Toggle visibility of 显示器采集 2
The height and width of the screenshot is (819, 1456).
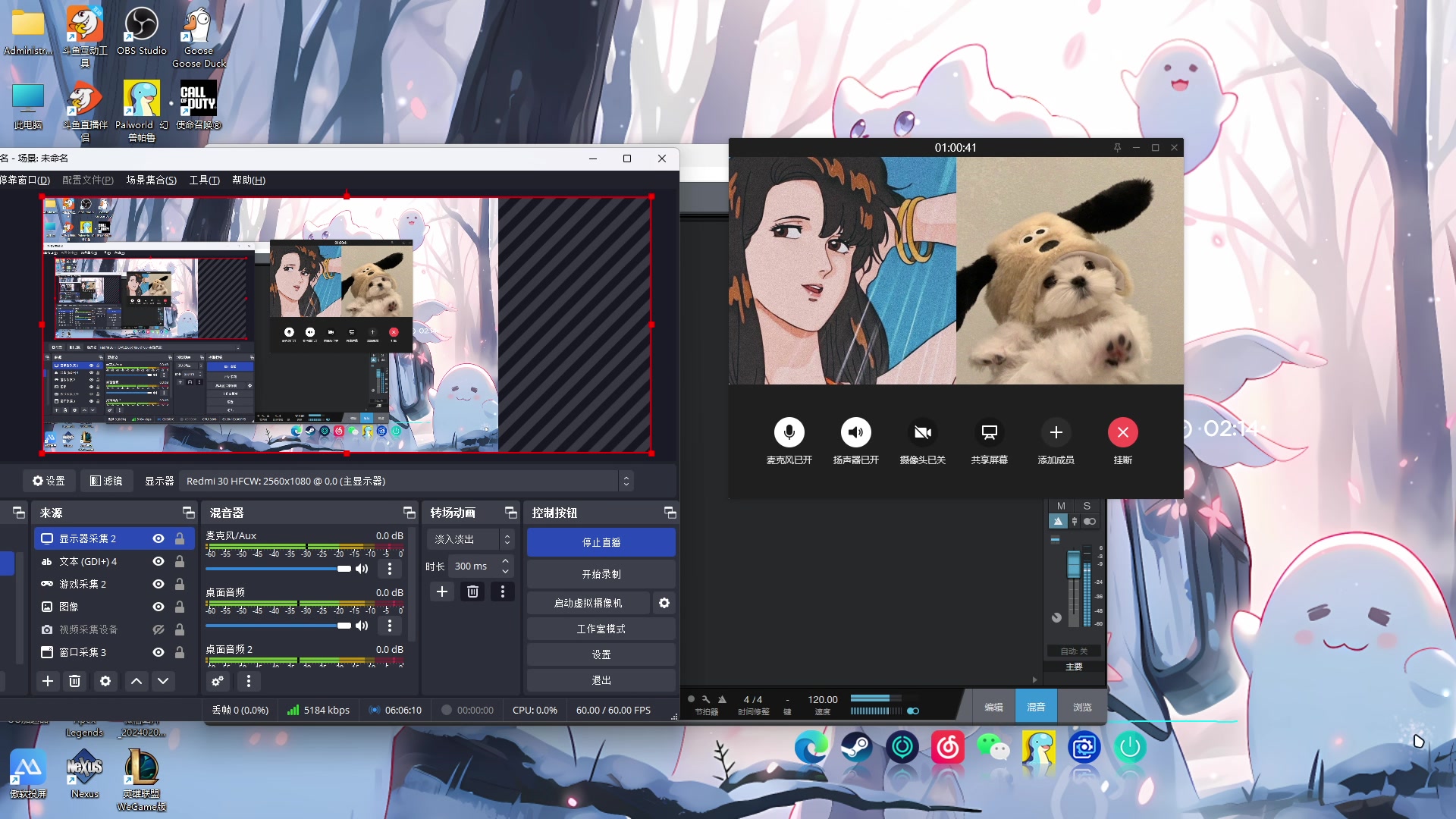(158, 538)
